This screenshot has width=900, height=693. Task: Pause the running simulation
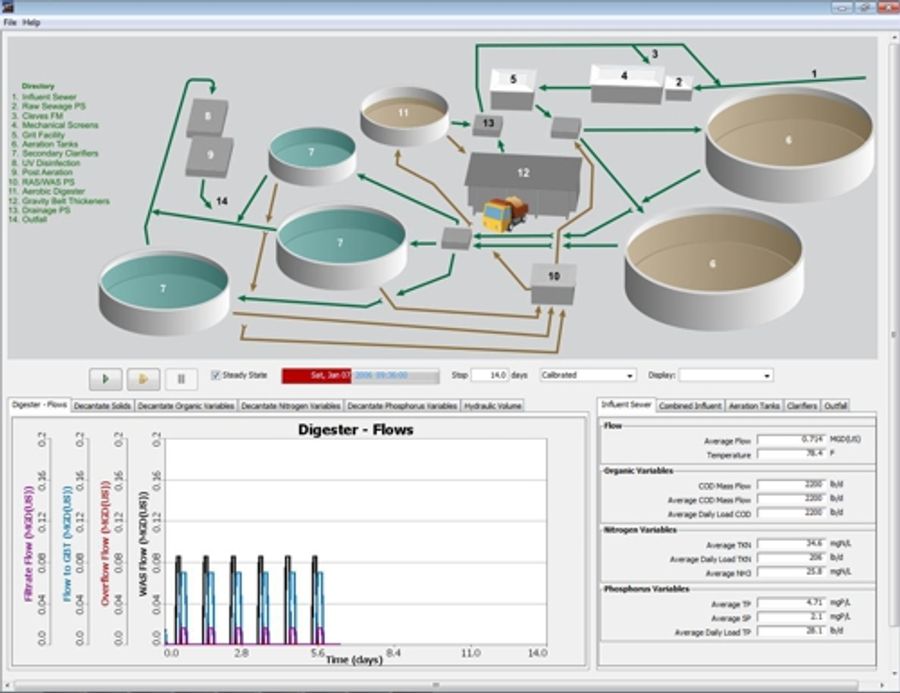(180, 377)
